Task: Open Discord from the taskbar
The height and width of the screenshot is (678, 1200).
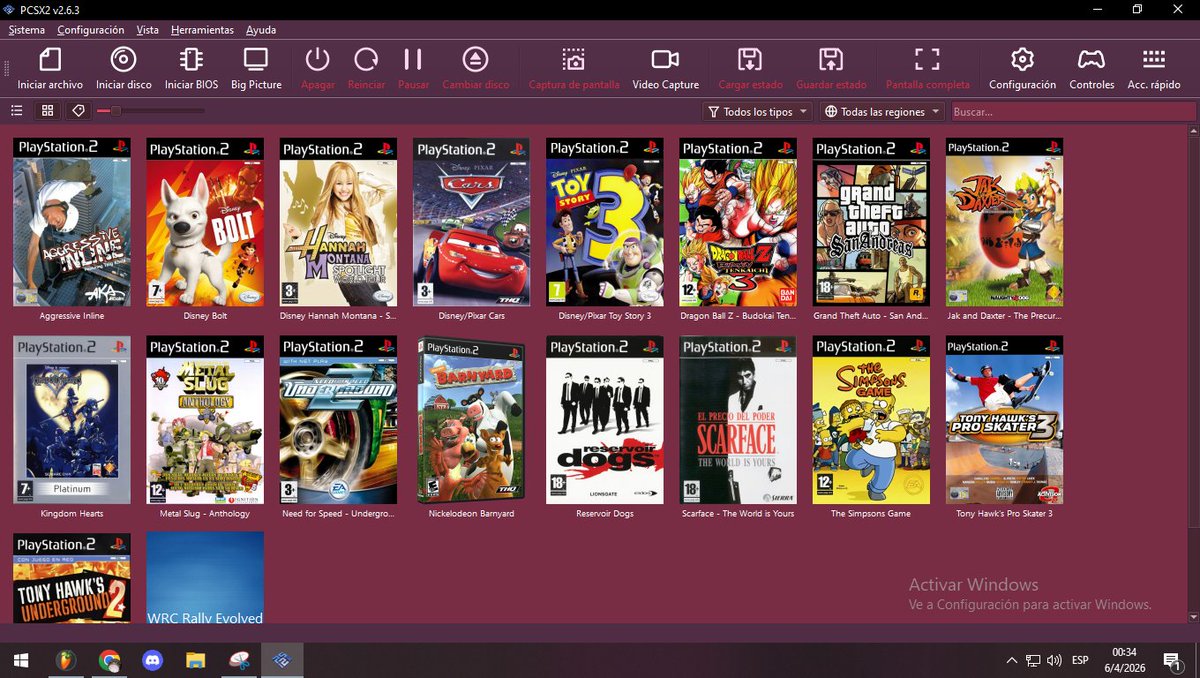Action: (x=152, y=660)
